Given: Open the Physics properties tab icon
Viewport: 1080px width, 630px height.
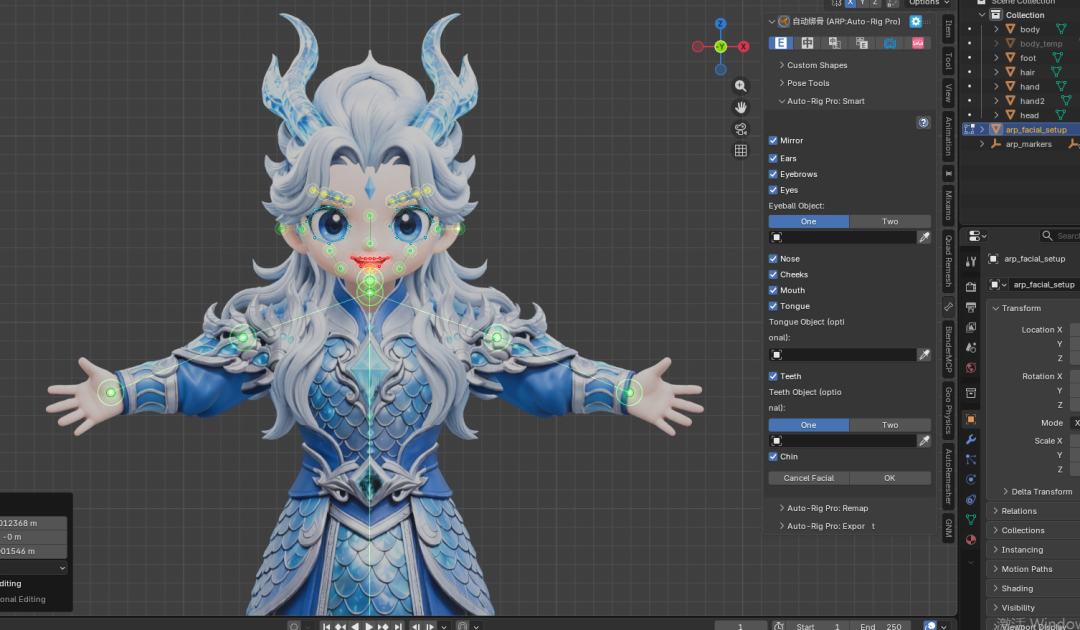Looking at the screenshot, I should click(x=970, y=479).
